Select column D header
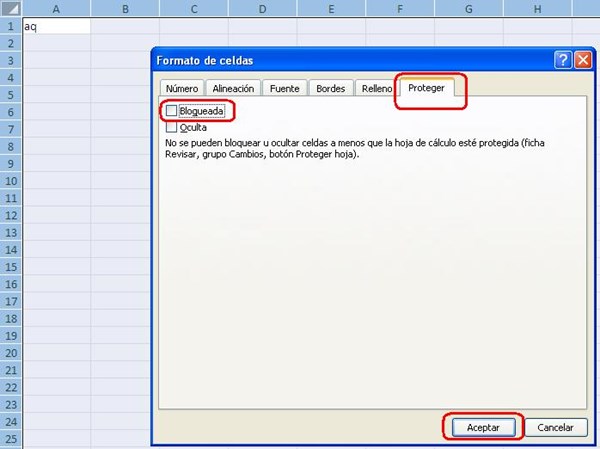Image resolution: width=600 pixels, height=449 pixels. coord(262,8)
